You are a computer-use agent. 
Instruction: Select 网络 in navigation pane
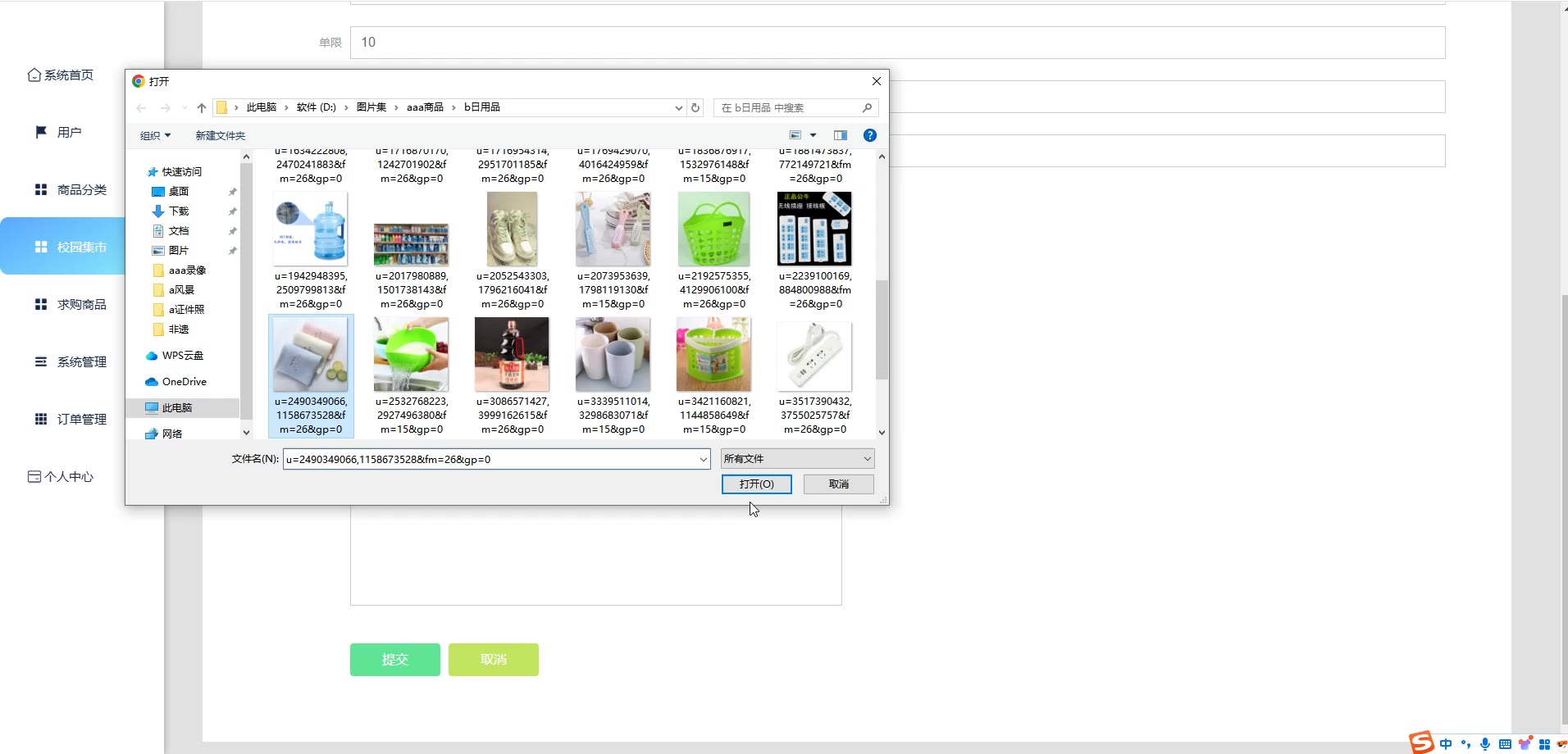(x=164, y=434)
